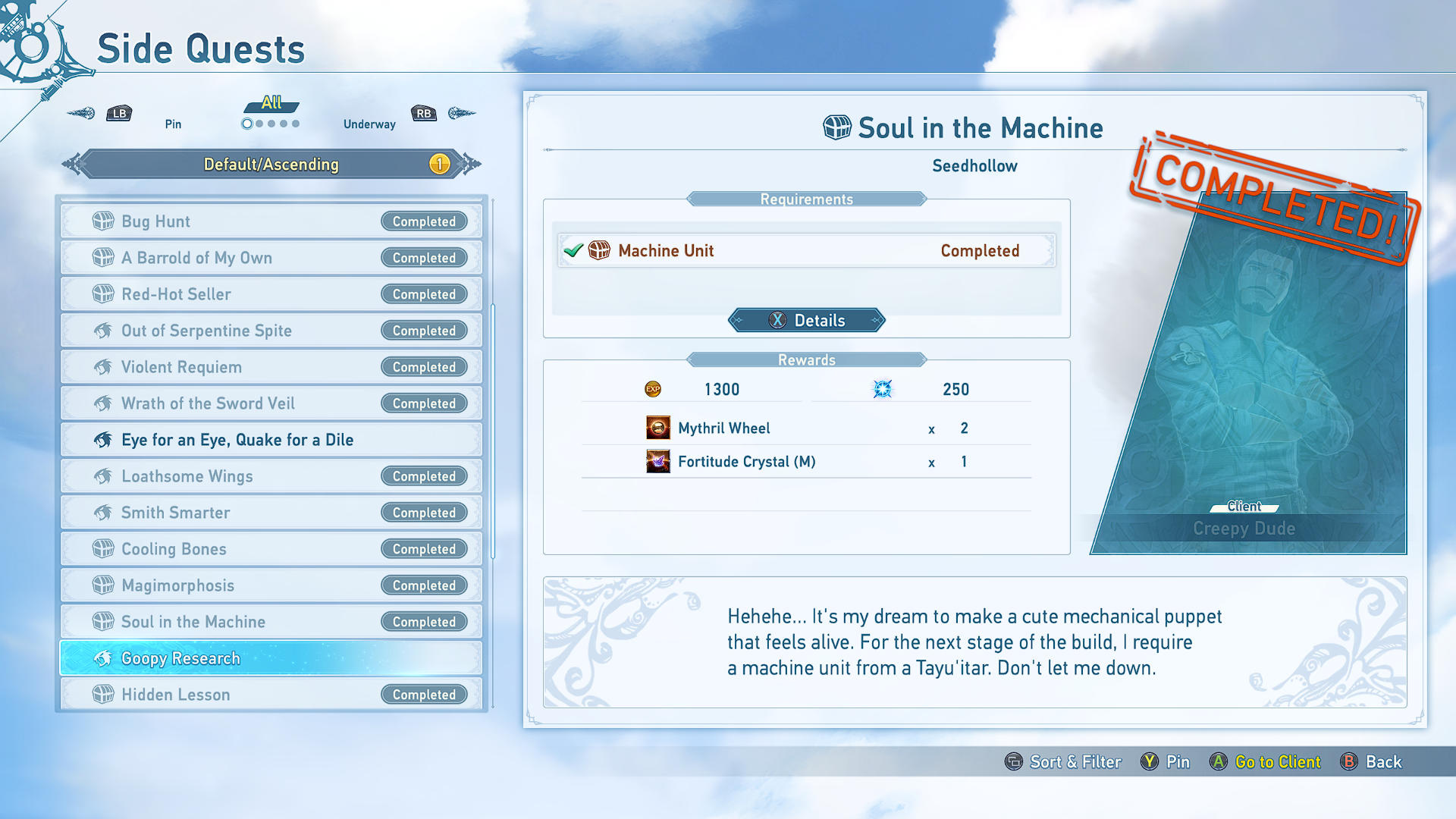Select the last tab page indicator dot

click(x=296, y=124)
